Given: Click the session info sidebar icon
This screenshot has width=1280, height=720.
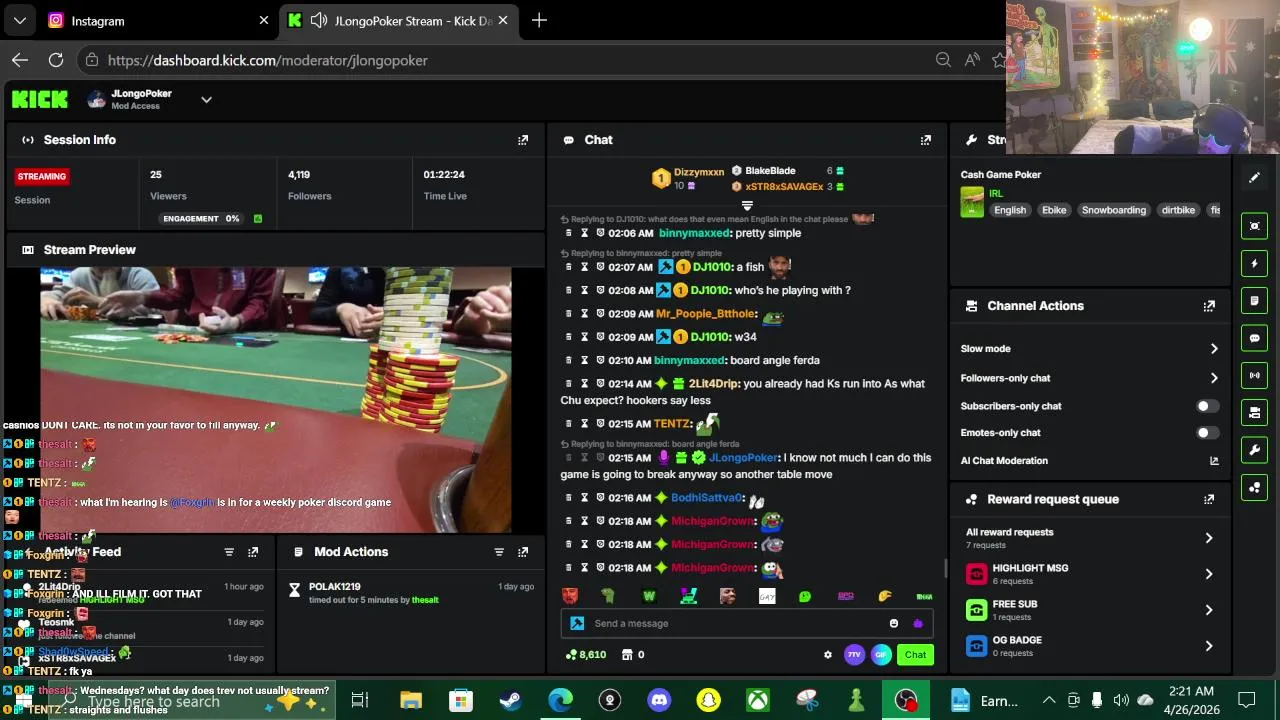Looking at the screenshot, I should point(1254,226).
